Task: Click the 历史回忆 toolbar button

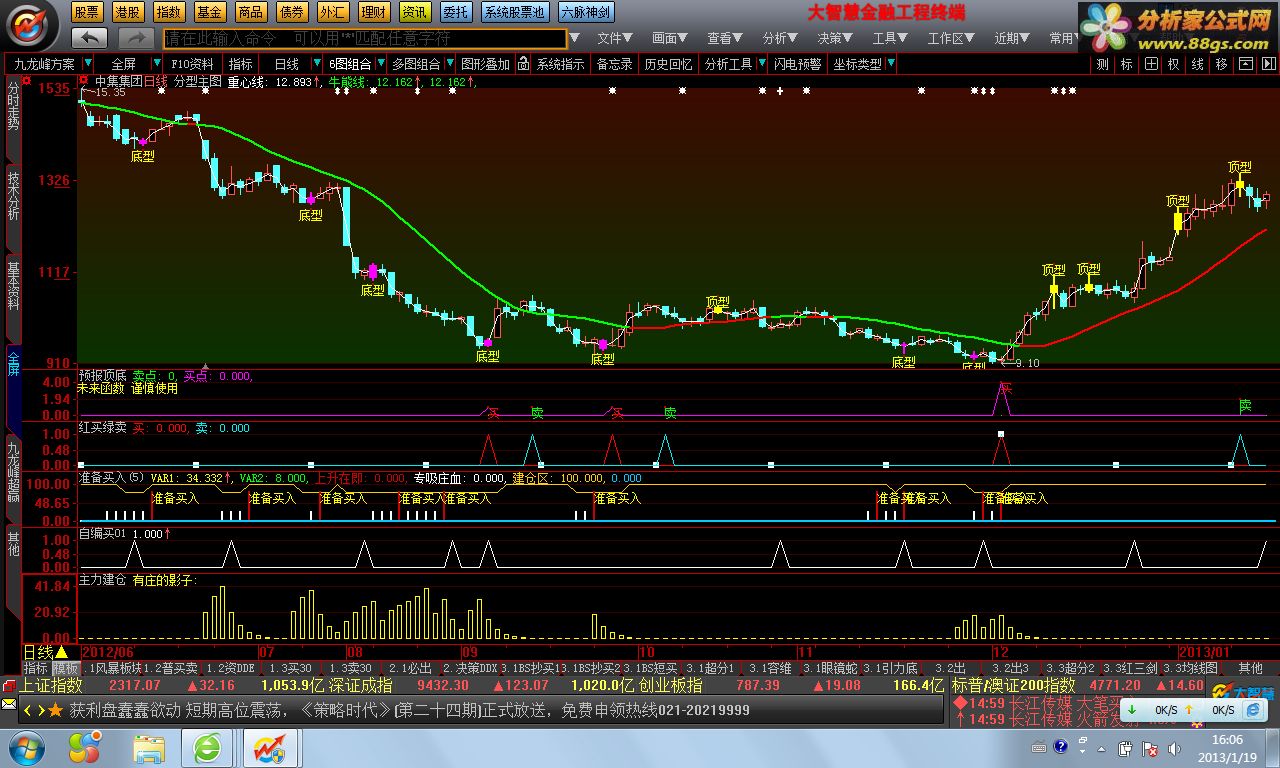Action: coord(668,64)
